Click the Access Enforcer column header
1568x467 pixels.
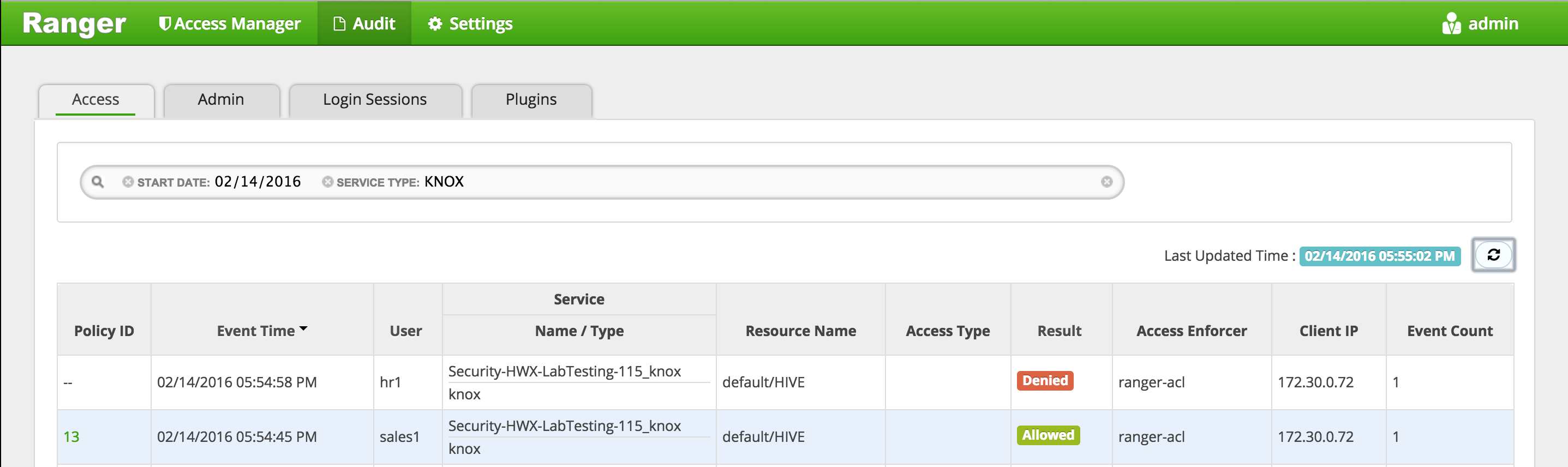[x=1191, y=331]
